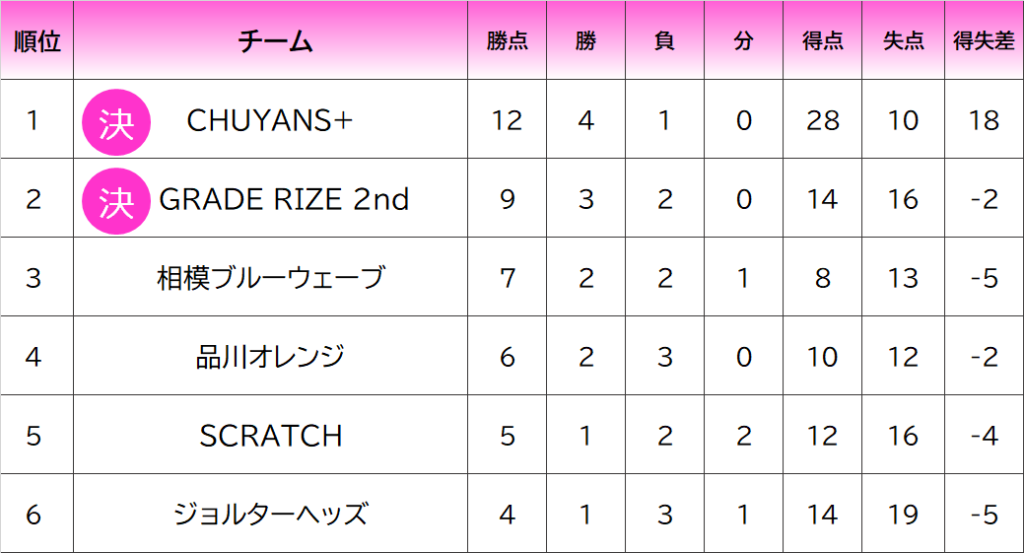Click CHUYANS+ goal difference 18
Screen dimensions: 1024x553
[x=984, y=120]
